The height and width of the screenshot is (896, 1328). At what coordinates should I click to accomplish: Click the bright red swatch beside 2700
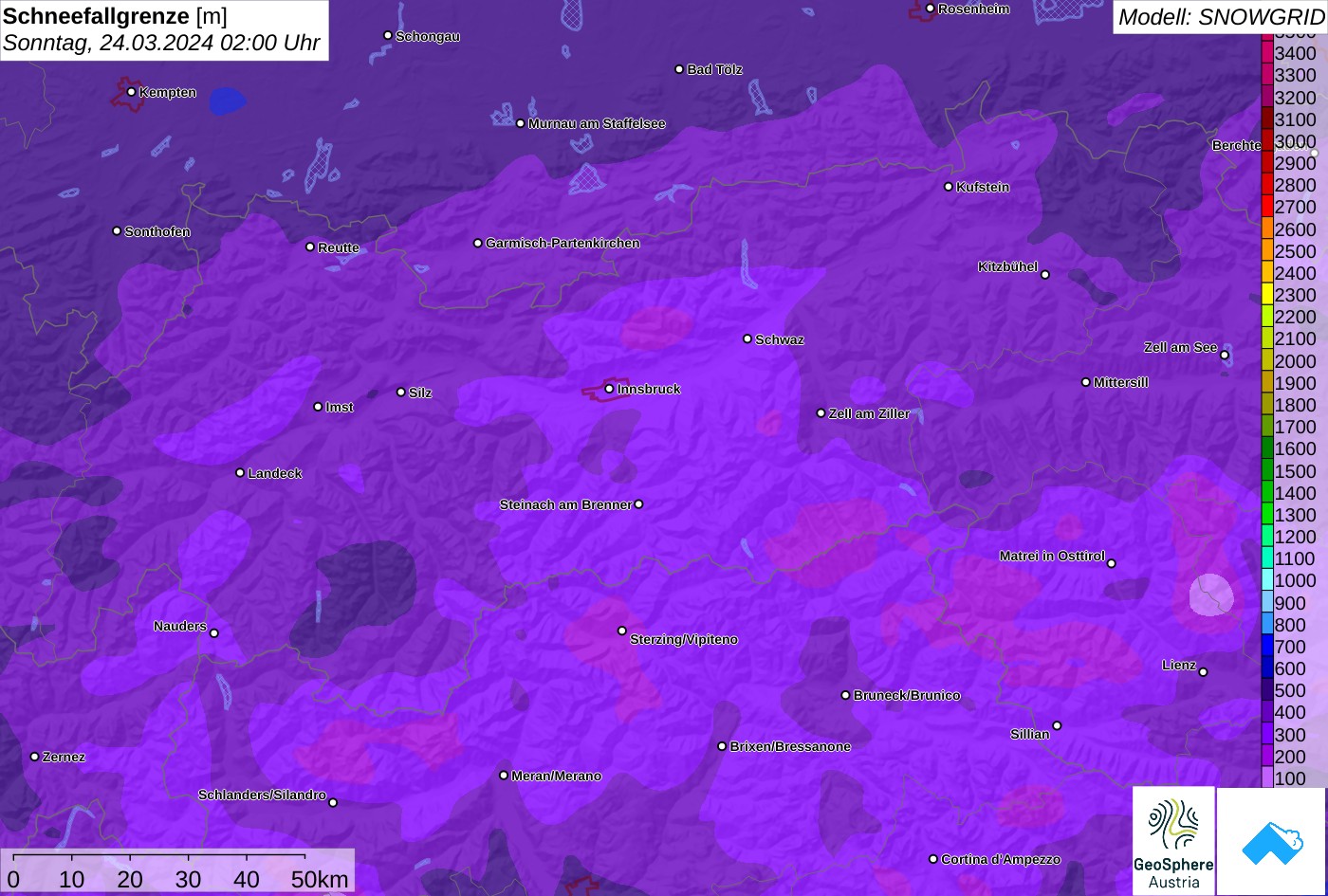click(x=1266, y=207)
